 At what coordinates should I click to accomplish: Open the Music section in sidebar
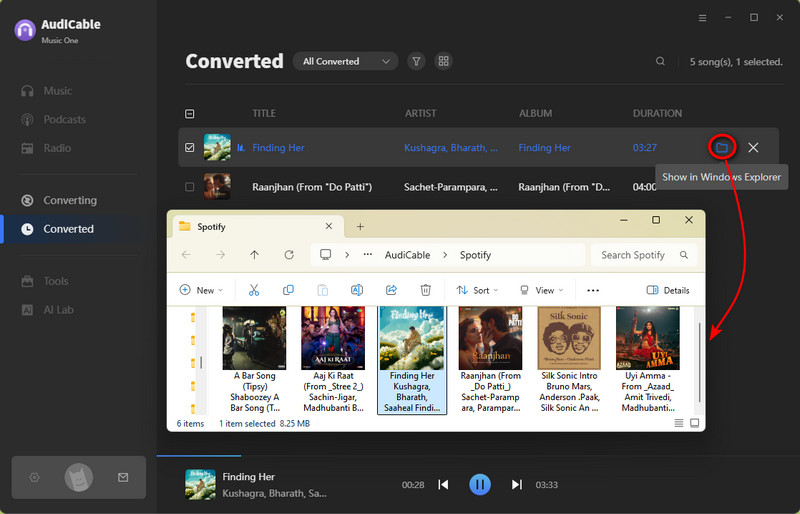pyautogui.click(x=46, y=91)
